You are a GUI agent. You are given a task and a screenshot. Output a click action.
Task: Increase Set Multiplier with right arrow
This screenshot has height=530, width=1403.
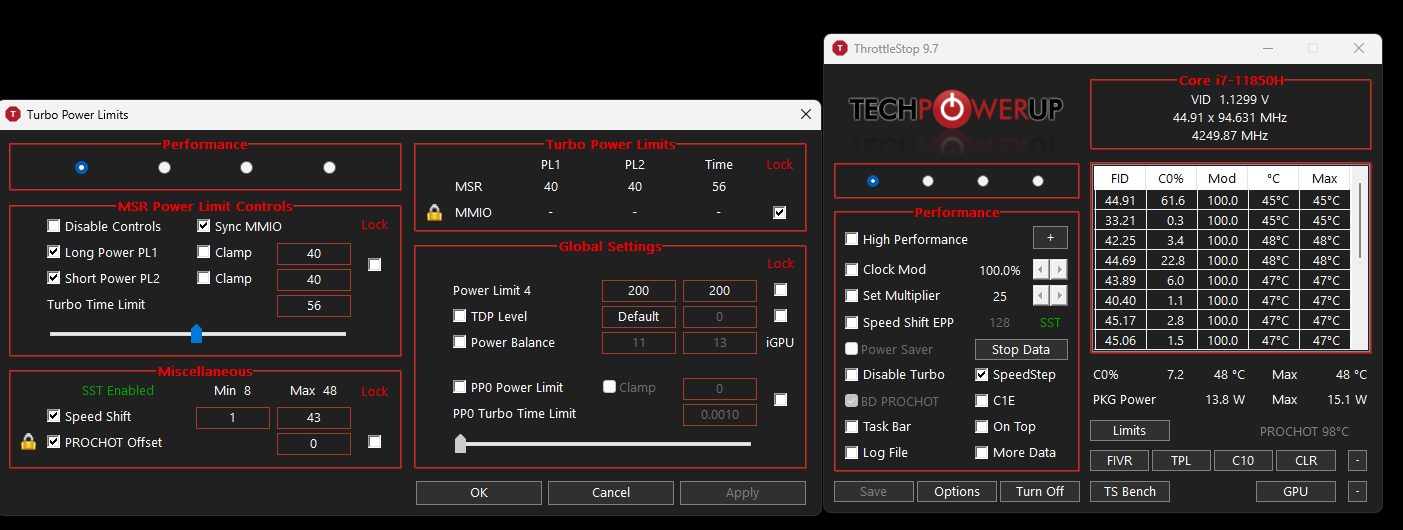1059,296
